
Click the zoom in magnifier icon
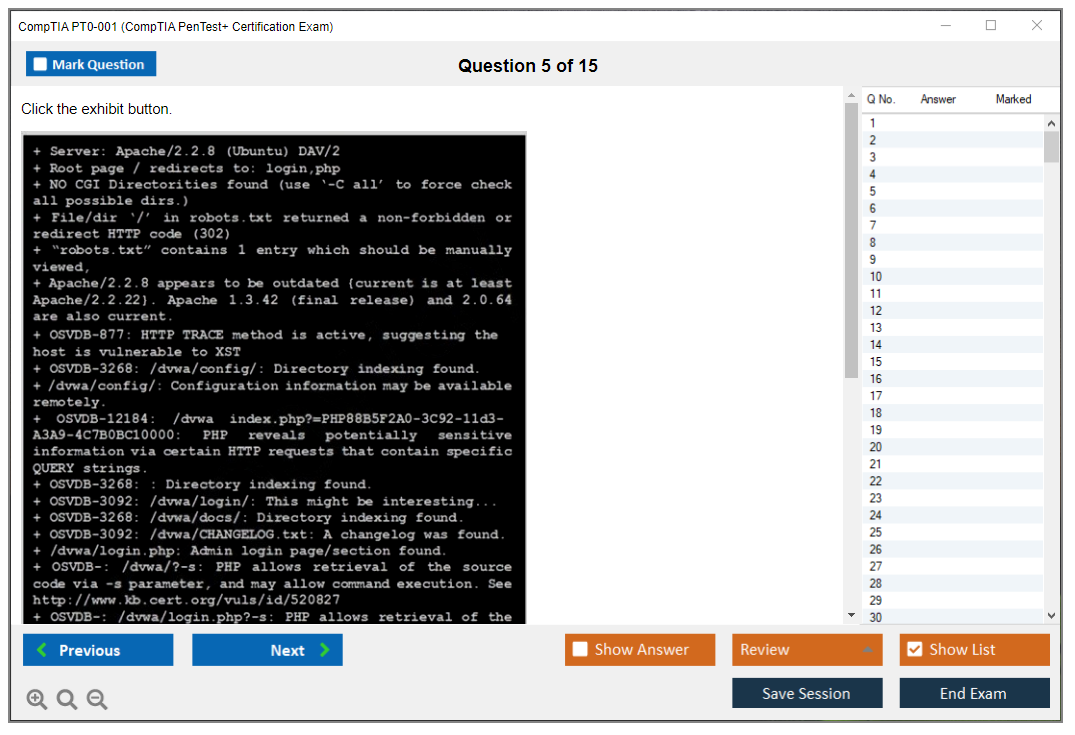(x=37, y=700)
